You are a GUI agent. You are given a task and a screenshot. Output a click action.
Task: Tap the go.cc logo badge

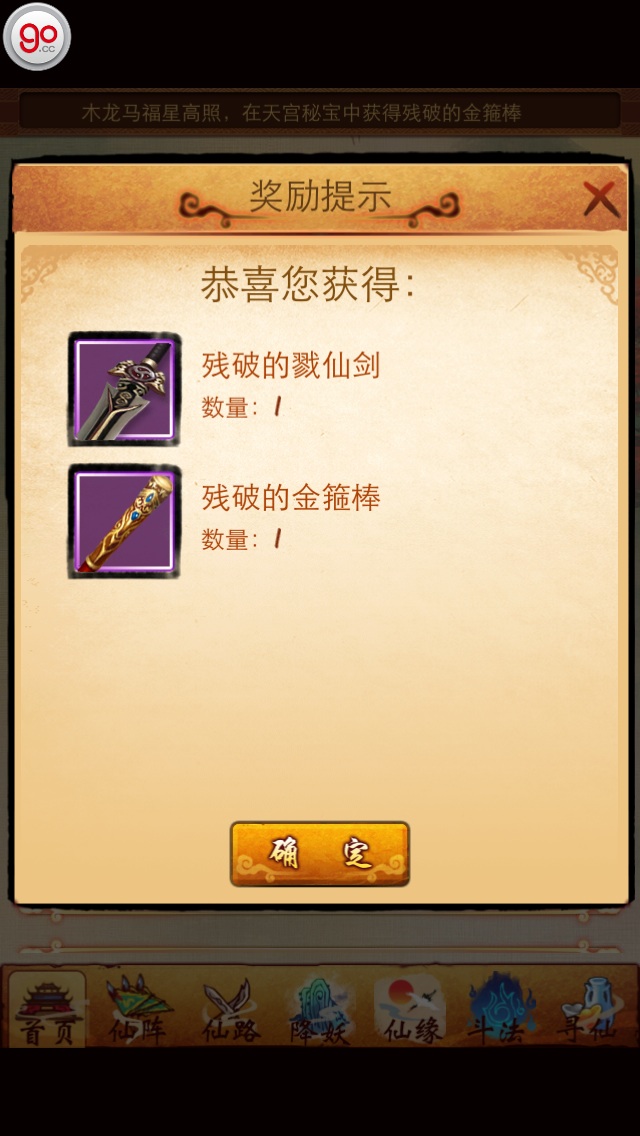point(37,36)
